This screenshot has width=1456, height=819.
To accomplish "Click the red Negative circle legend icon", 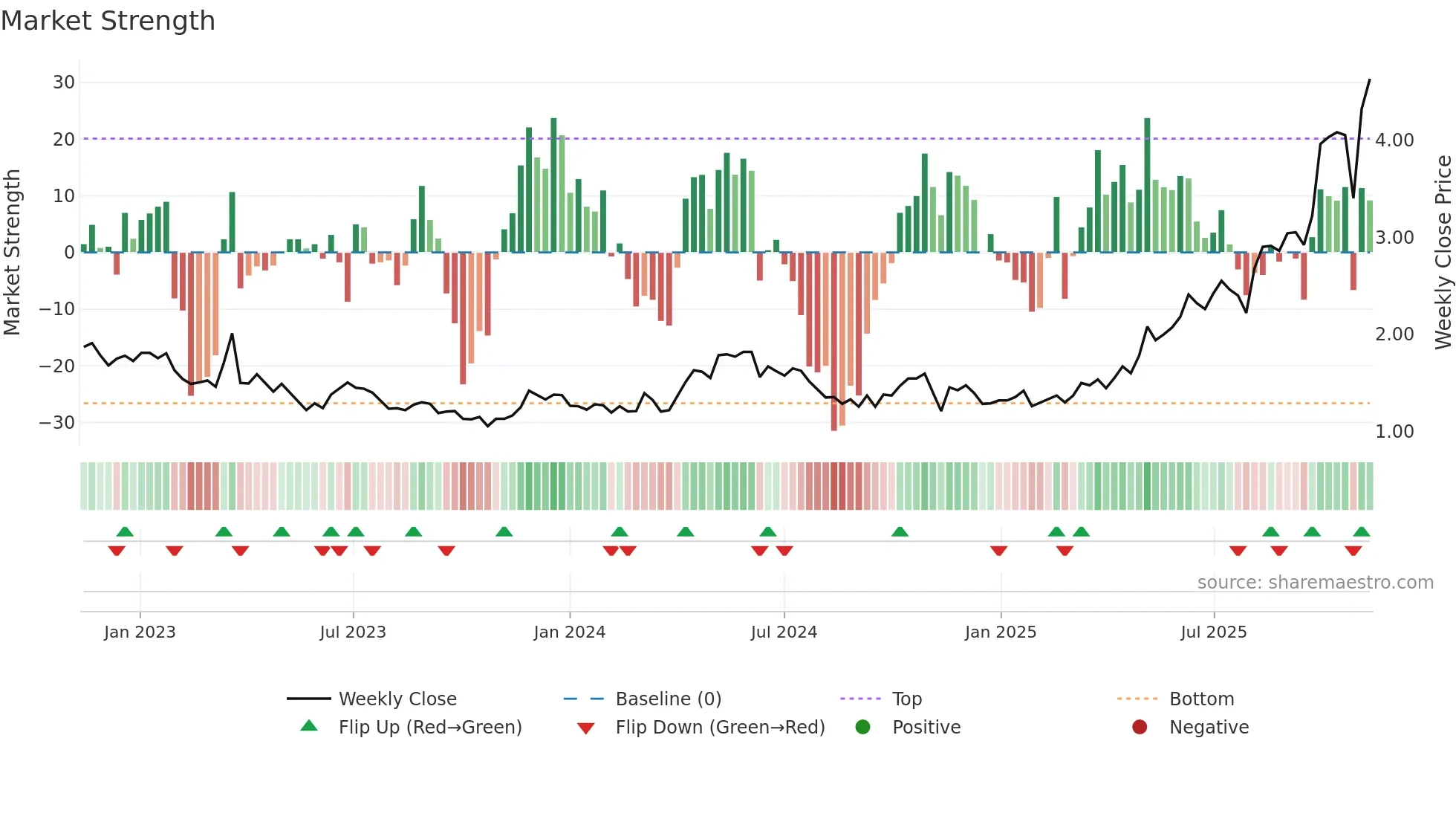I will click(x=1140, y=727).
